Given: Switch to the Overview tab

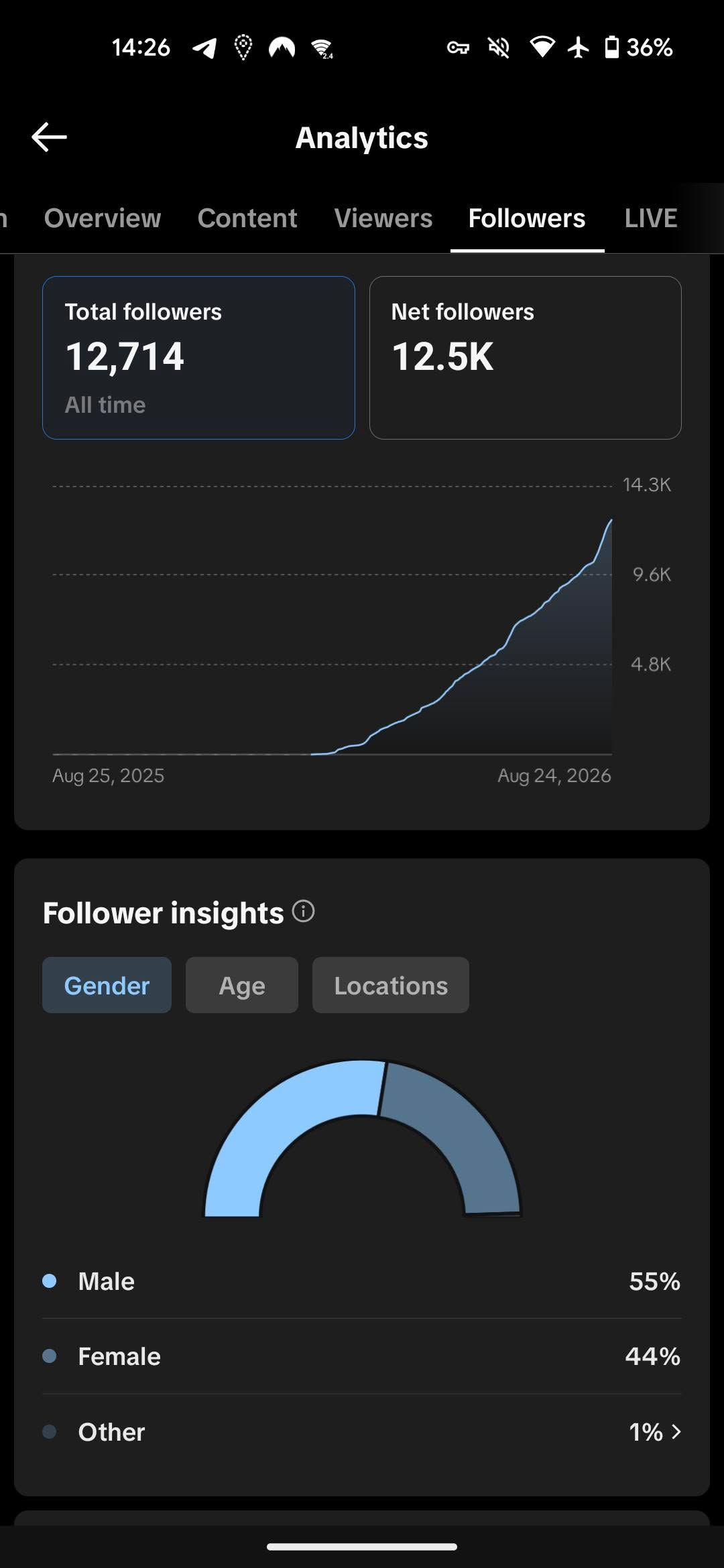Looking at the screenshot, I should (x=103, y=218).
